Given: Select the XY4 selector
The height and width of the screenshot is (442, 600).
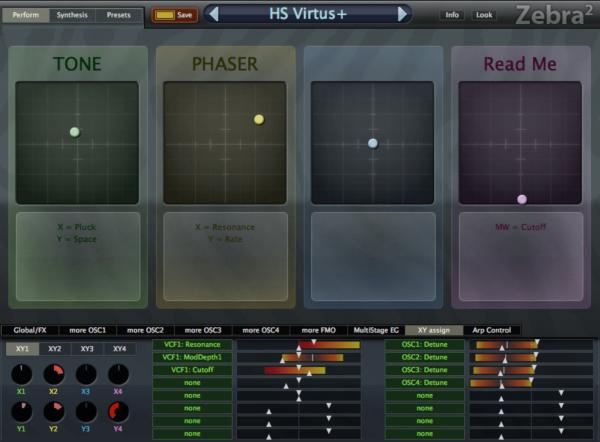Looking at the screenshot, I should (x=119, y=349).
